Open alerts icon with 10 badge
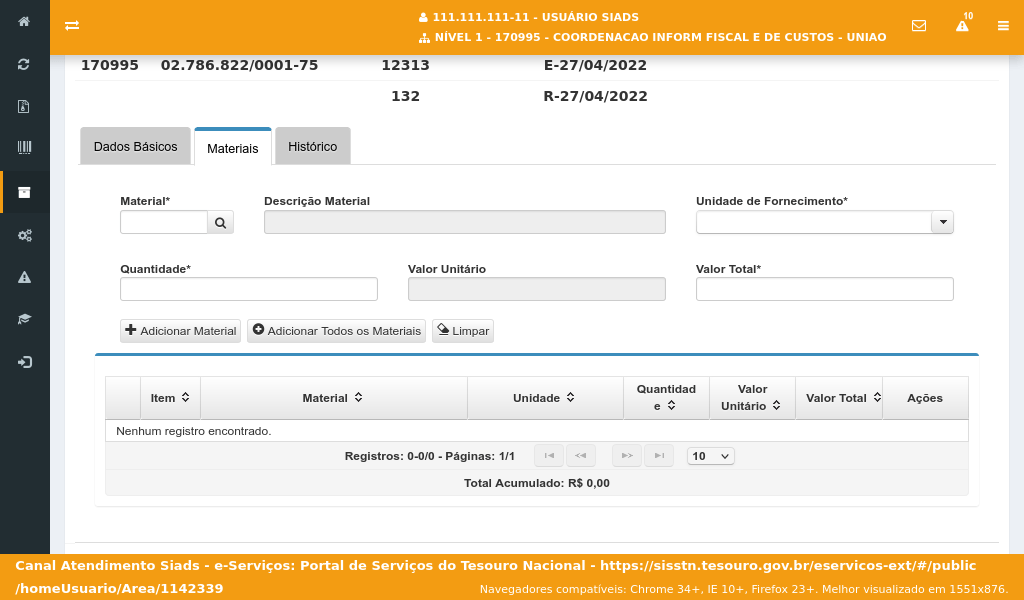 [x=963, y=25]
